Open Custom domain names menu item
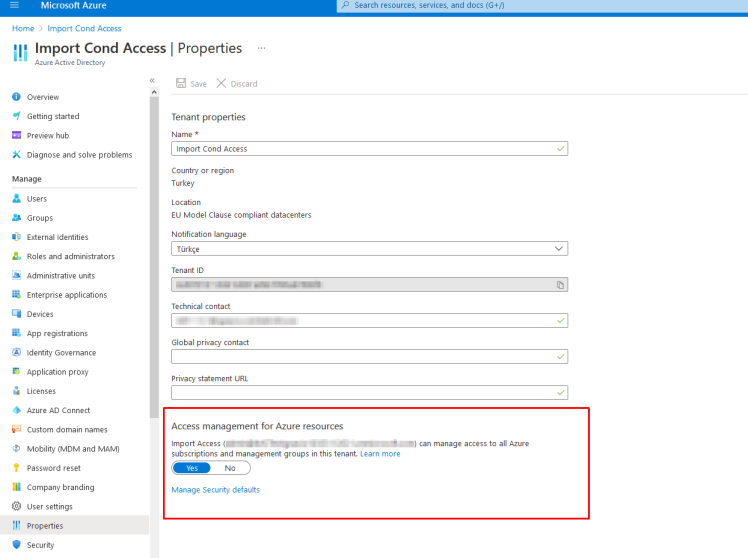 (x=67, y=429)
